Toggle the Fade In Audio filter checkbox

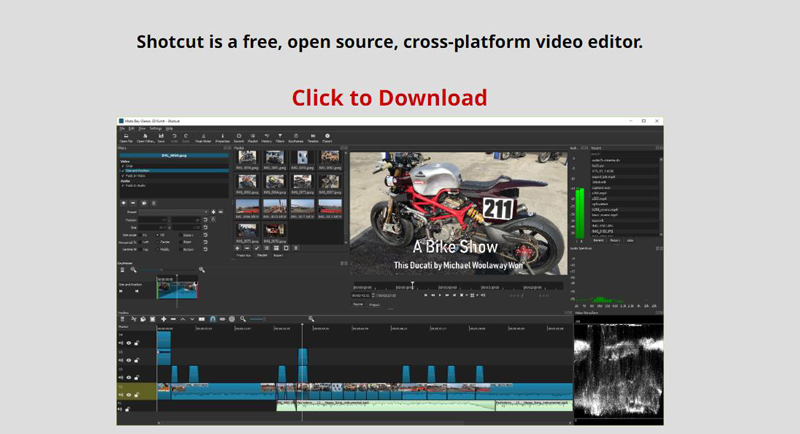pos(122,186)
